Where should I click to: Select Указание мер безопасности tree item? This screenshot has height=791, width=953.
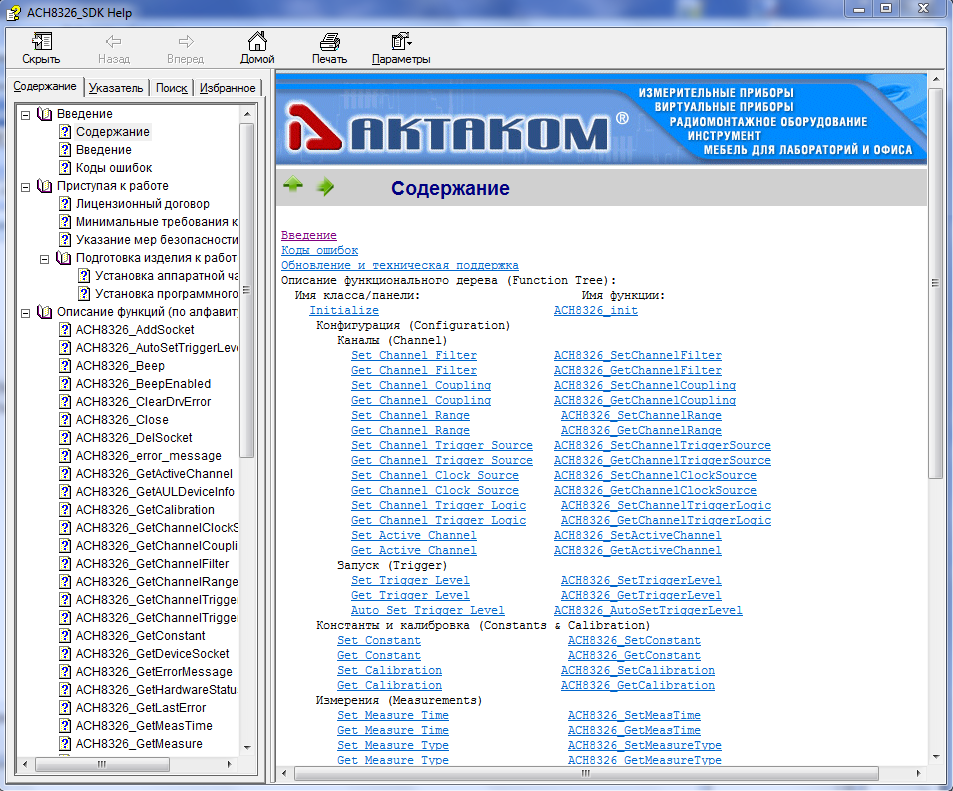[156, 240]
